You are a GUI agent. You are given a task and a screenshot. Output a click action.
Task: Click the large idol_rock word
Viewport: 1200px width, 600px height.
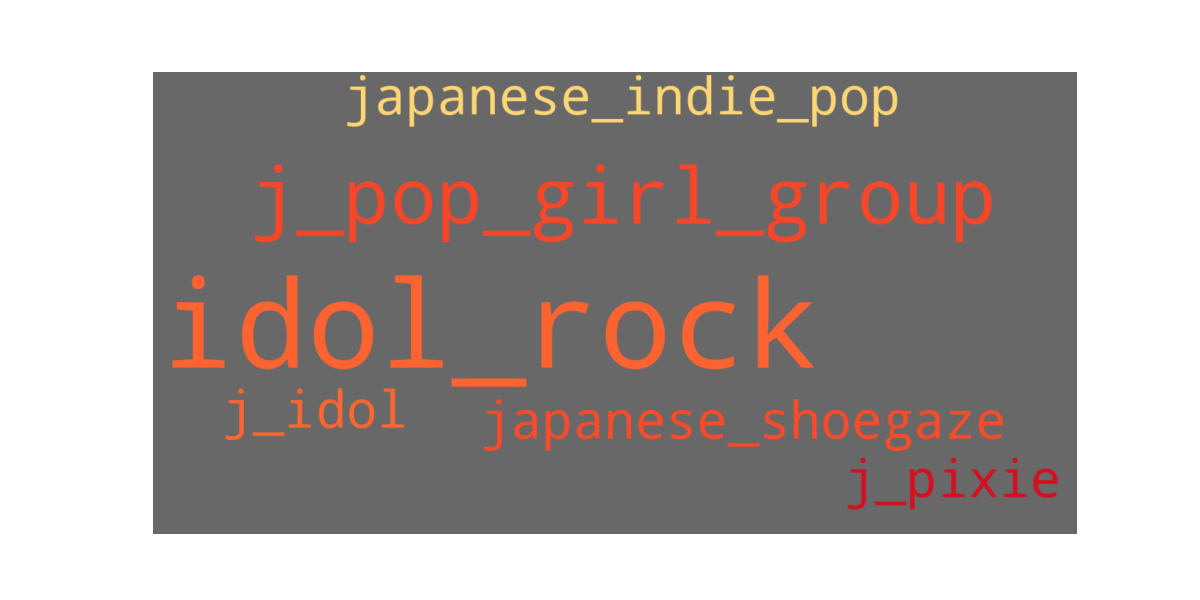pyautogui.click(x=491, y=329)
